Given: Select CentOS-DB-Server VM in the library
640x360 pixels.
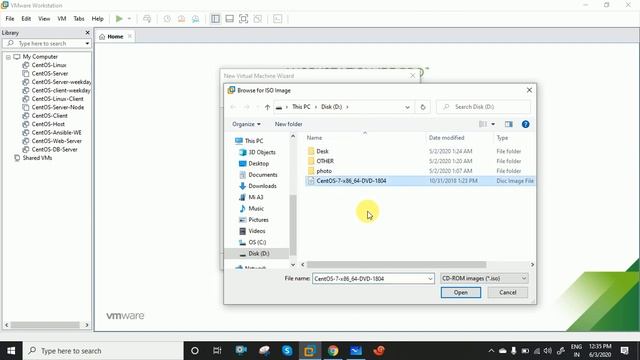Looking at the screenshot, I should pos(54,149).
